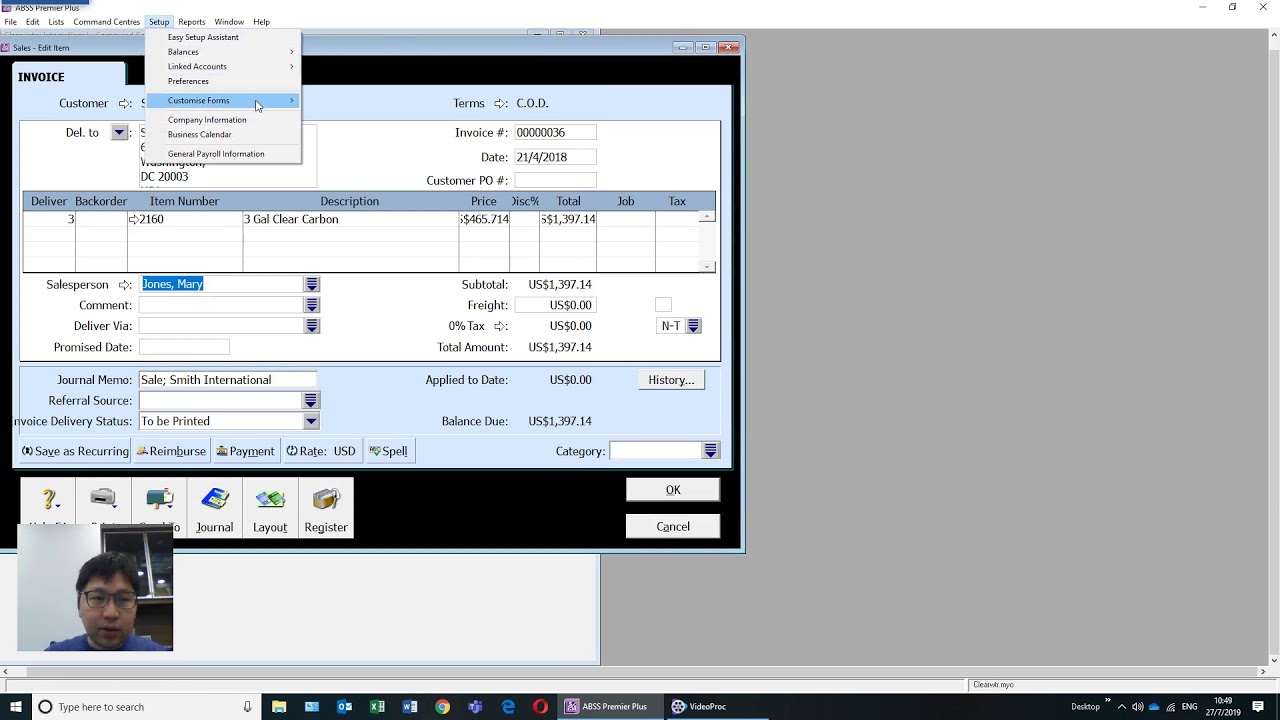Click the Date field
This screenshot has height=720, width=1280.
click(x=555, y=157)
